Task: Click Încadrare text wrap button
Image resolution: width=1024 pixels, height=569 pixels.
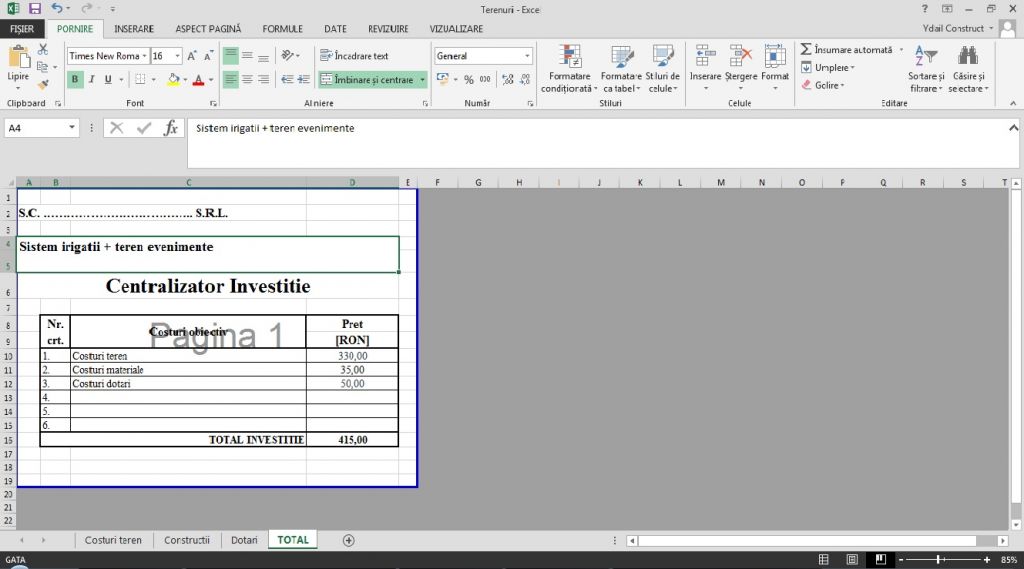Action: click(354, 56)
